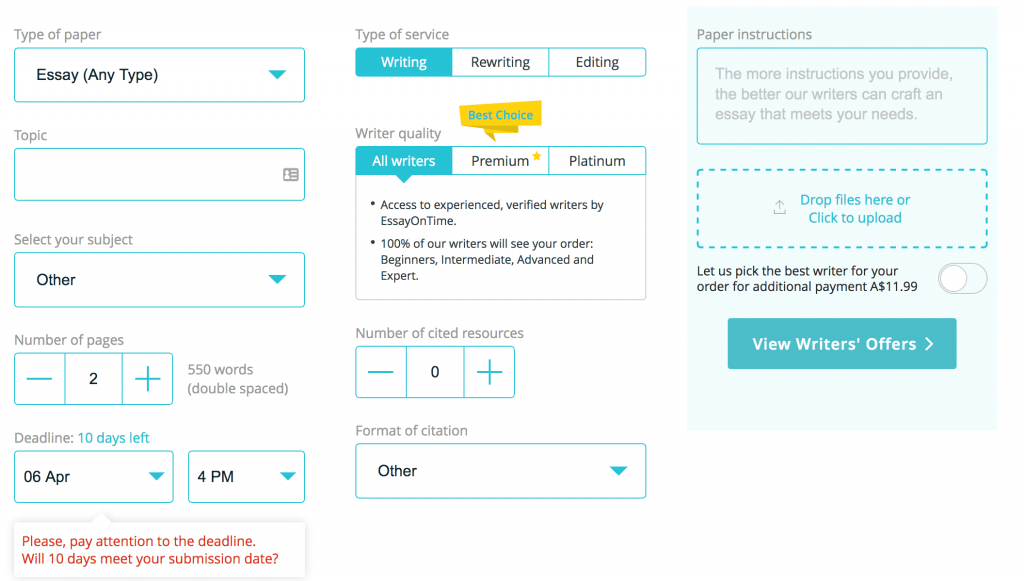Click the Best Choice ribbon badge
Viewport: 1024px width, 581px height.
pos(500,117)
